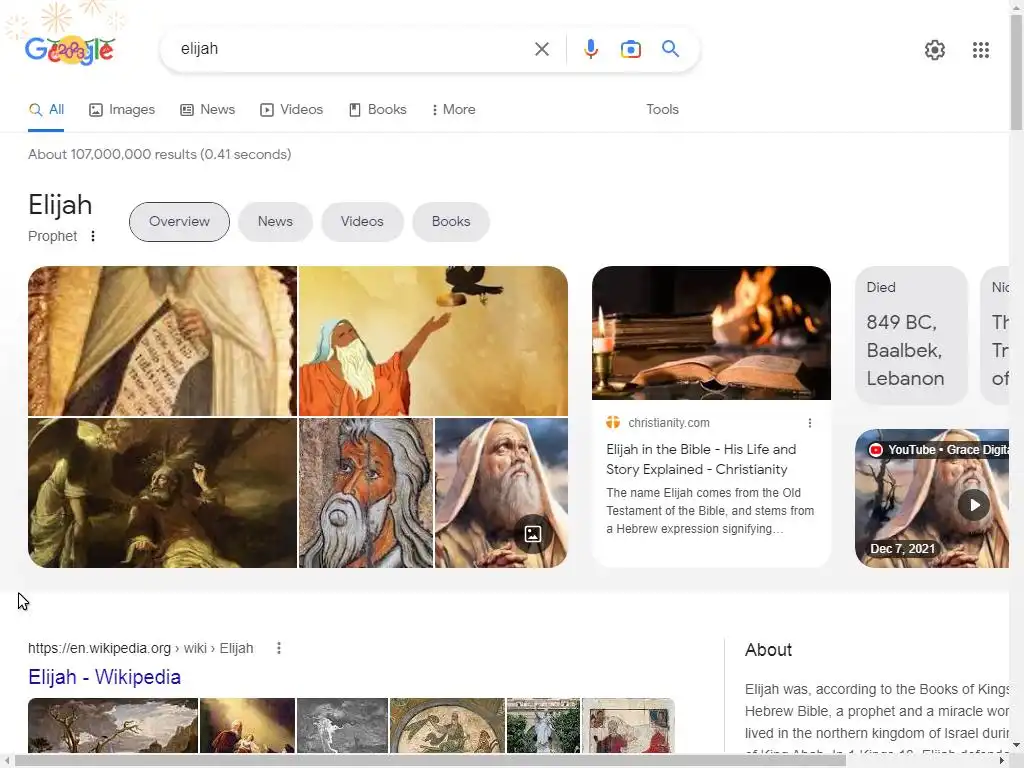This screenshot has width=1024, height=768.
Task: Switch to the News tab
Action: click(208, 110)
